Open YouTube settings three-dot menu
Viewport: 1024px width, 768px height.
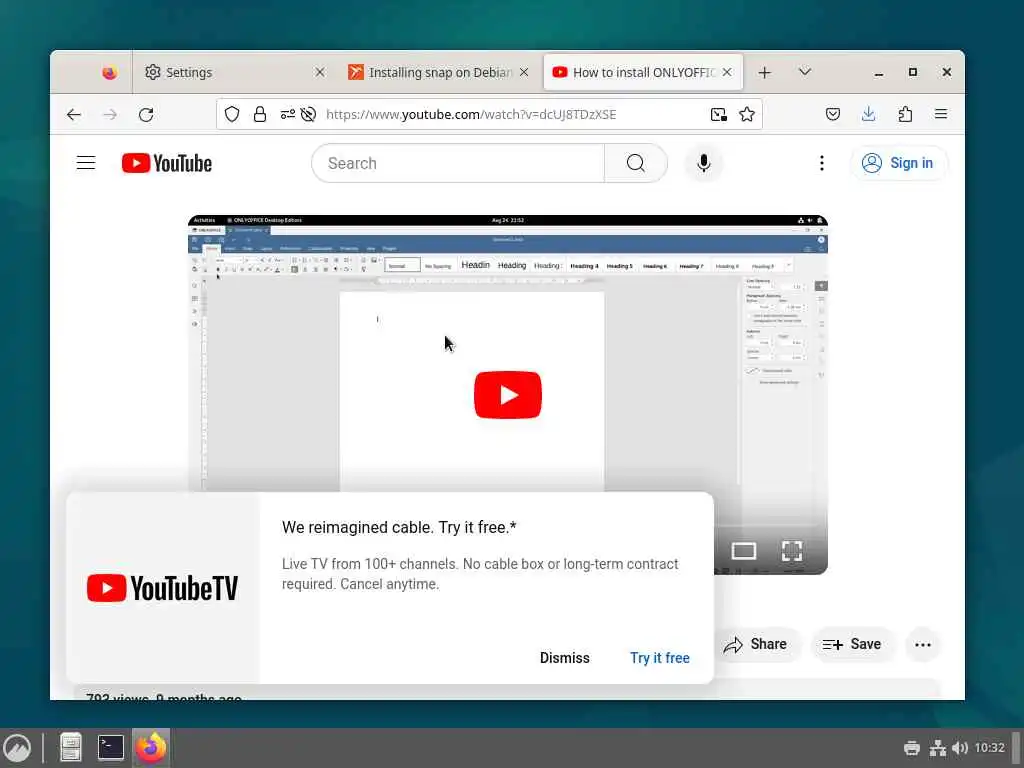(x=822, y=163)
